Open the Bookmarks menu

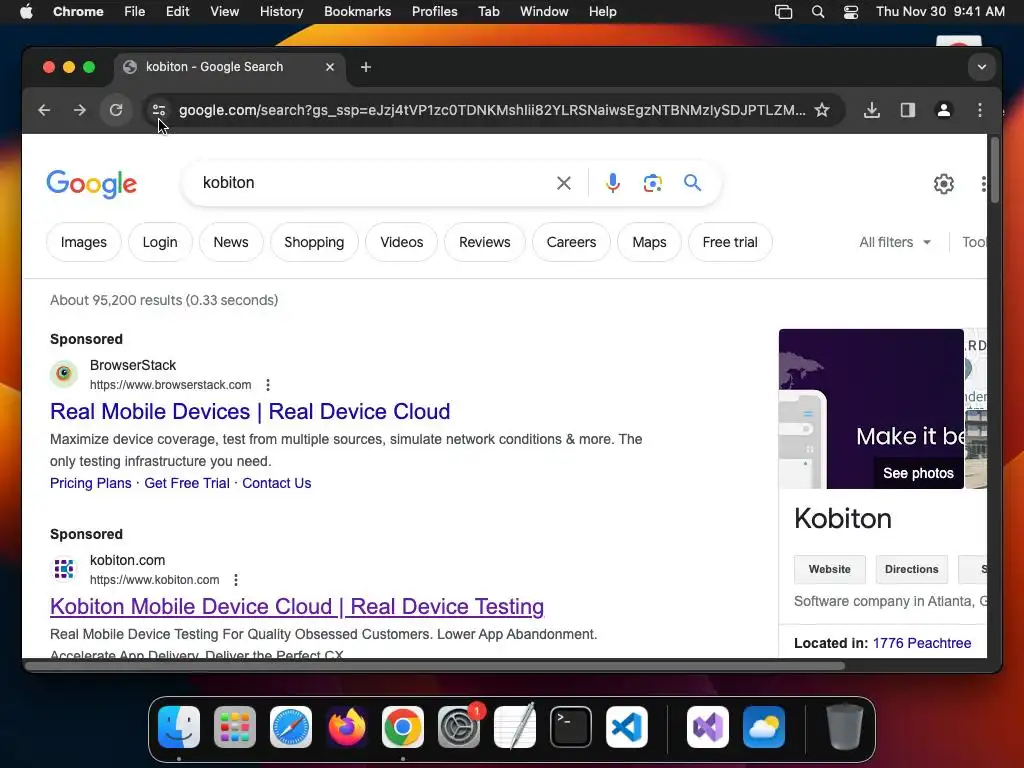point(357,12)
